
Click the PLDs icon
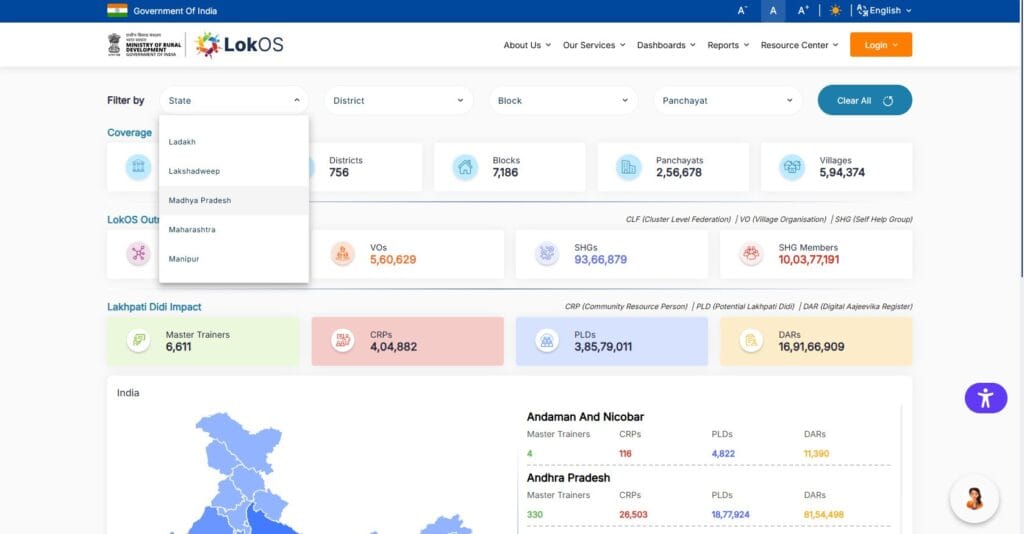547,340
